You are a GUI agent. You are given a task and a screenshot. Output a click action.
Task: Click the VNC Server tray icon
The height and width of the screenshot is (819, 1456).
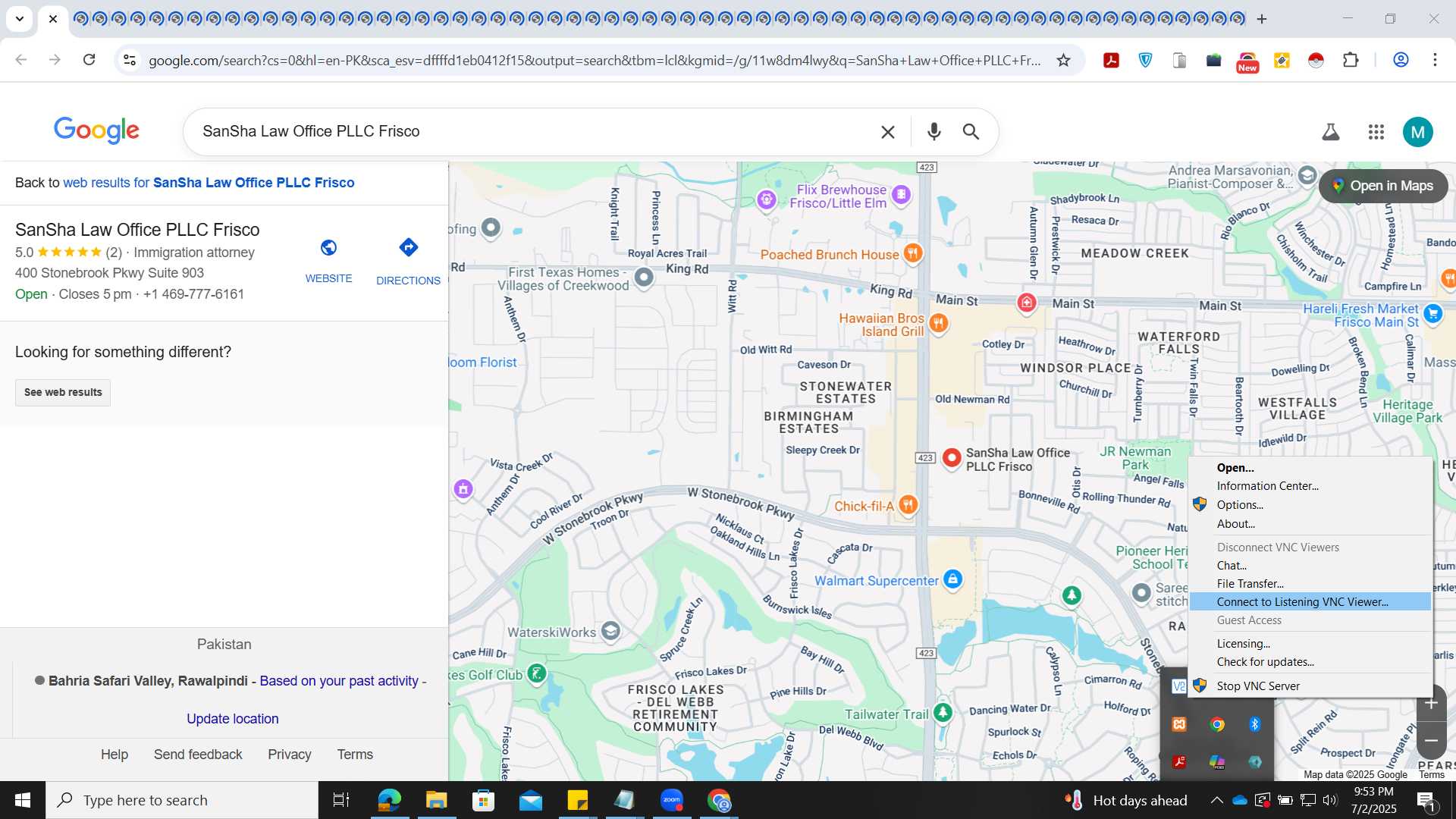click(1178, 686)
